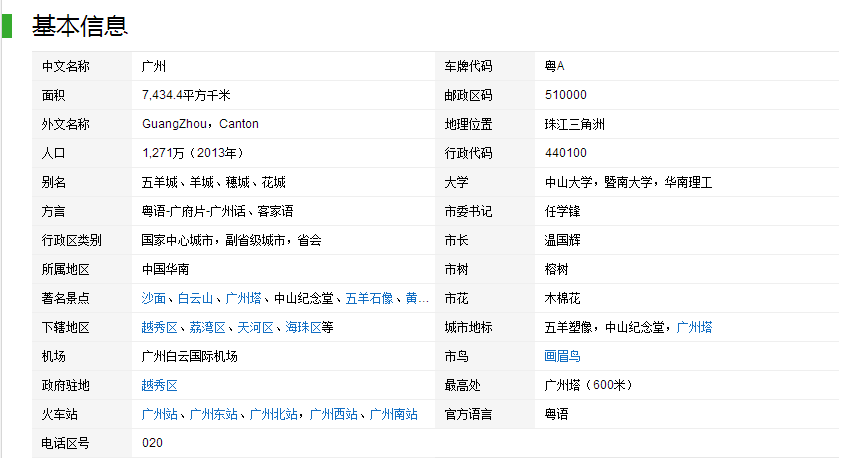Click the 邮政区码 field label
Viewport: 868px width, 458px height.
[x=468, y=95]
